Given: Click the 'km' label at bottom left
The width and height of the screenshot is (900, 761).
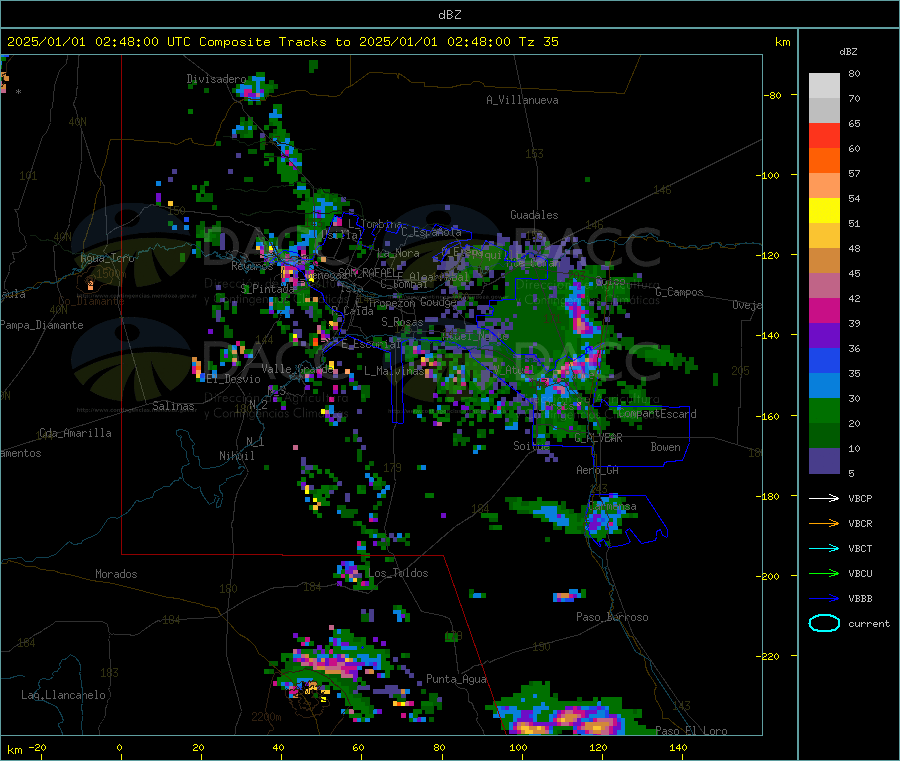Looking at the screenshot, I should [14, 750].
